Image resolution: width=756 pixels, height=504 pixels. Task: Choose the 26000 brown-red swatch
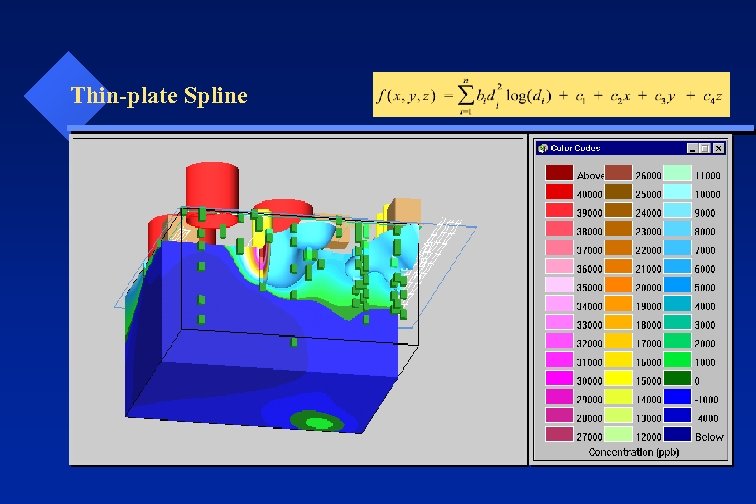tap(618, 173)
